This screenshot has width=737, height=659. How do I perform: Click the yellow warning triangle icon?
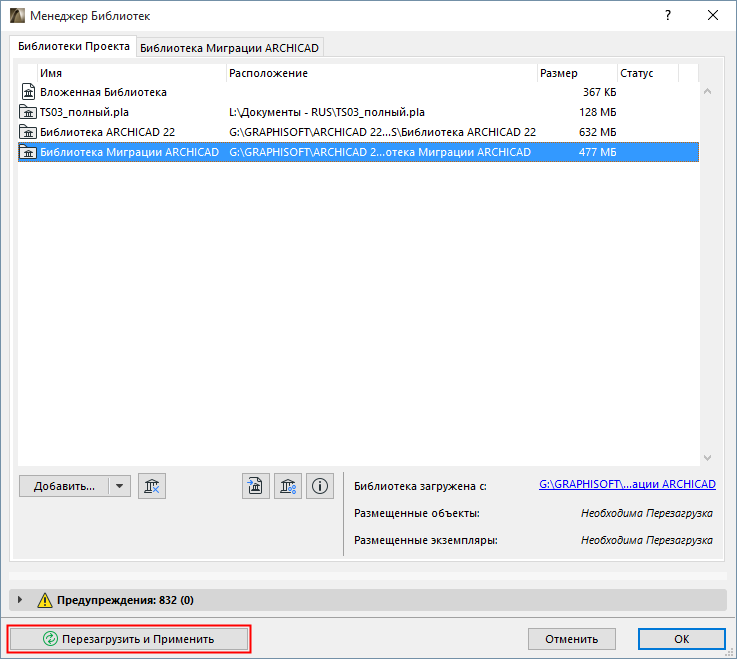point(45,600)
